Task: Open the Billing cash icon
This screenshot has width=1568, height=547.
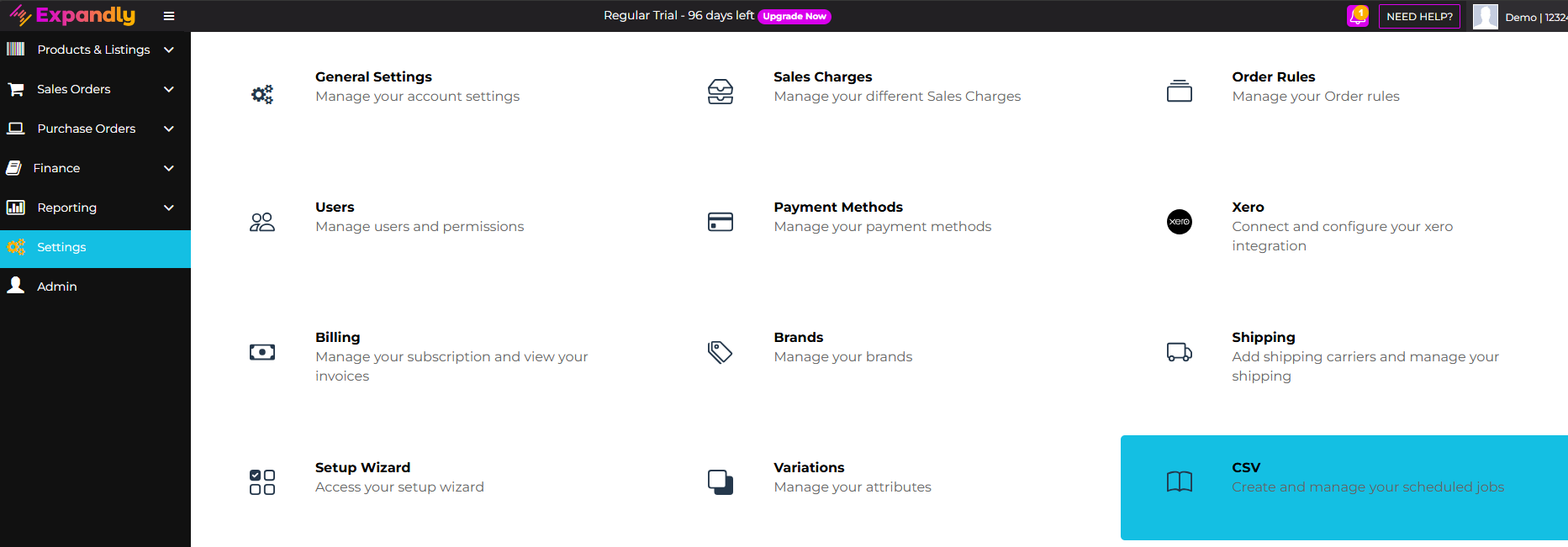Action: tap(262, 352)
